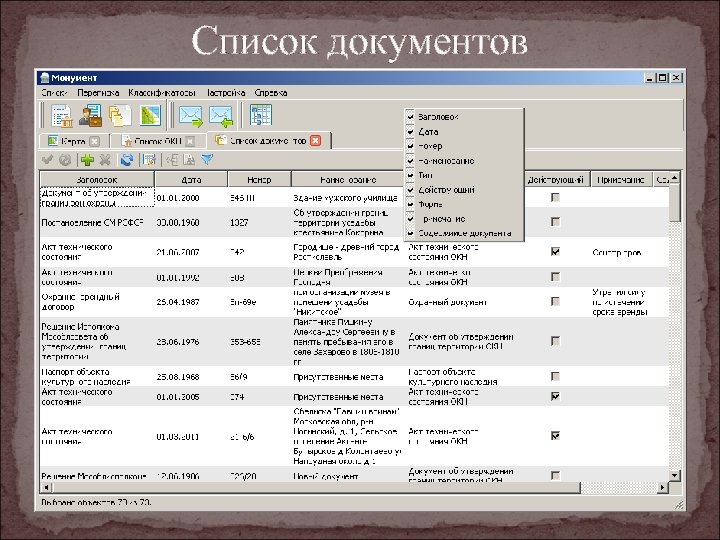The height and width of the screenshot is (540, 720).
Task: Toggle Наименование column in popup
Action: coord(464,161)
